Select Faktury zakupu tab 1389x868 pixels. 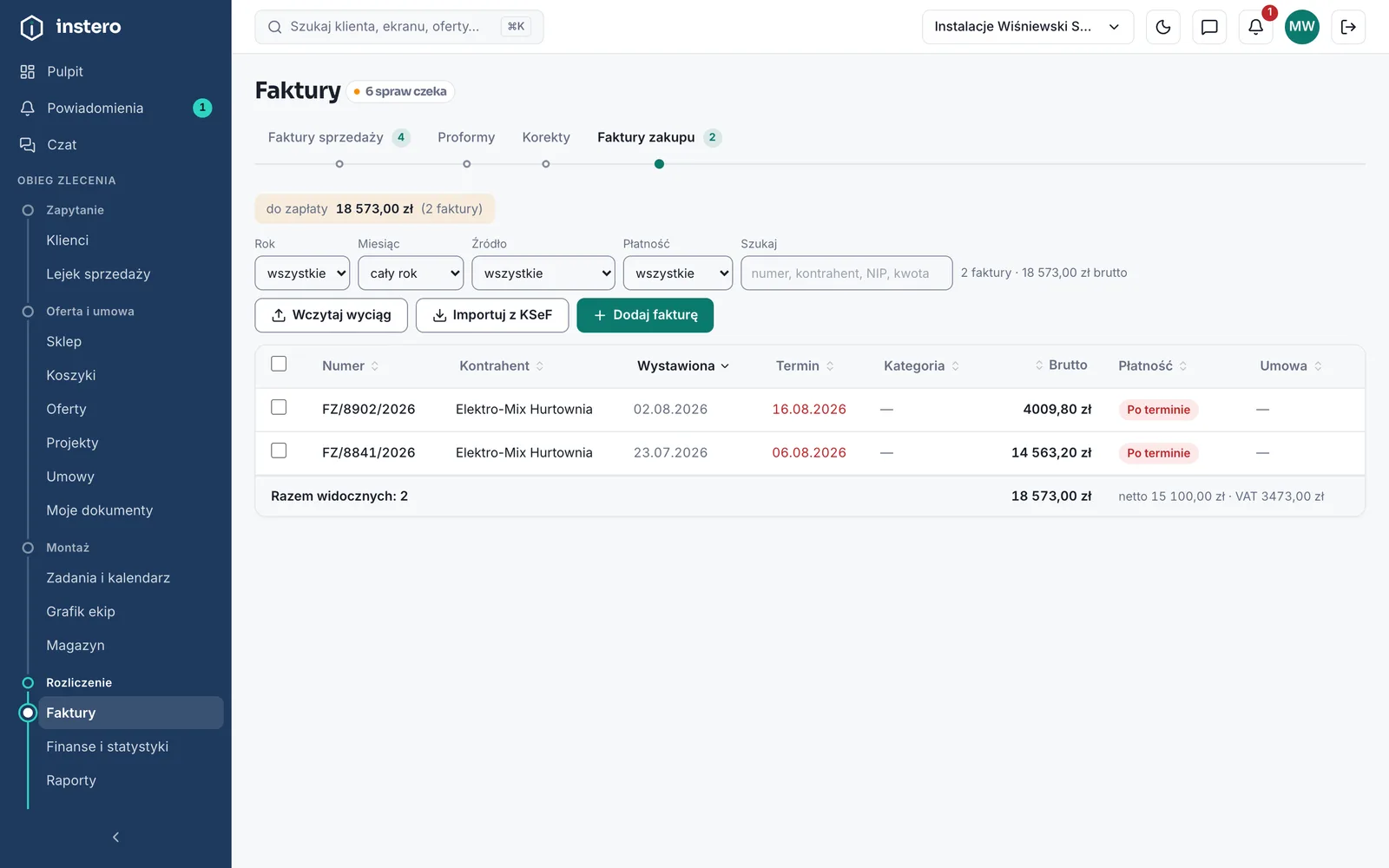659,137
